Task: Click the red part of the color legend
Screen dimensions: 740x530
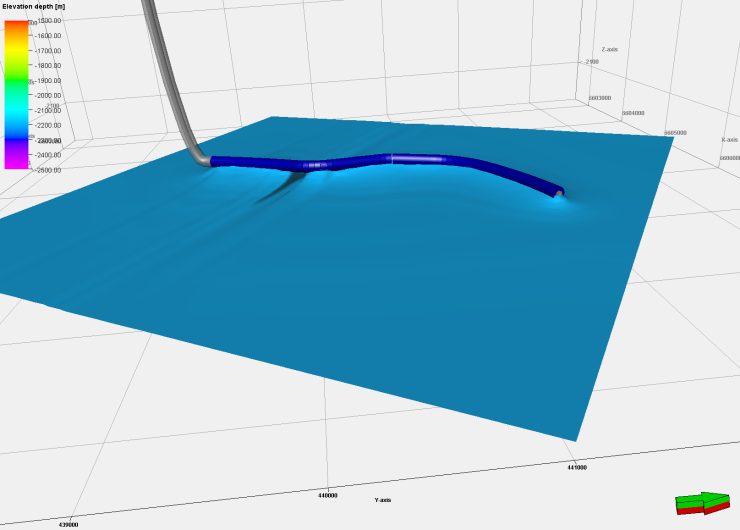Action: 17,23
